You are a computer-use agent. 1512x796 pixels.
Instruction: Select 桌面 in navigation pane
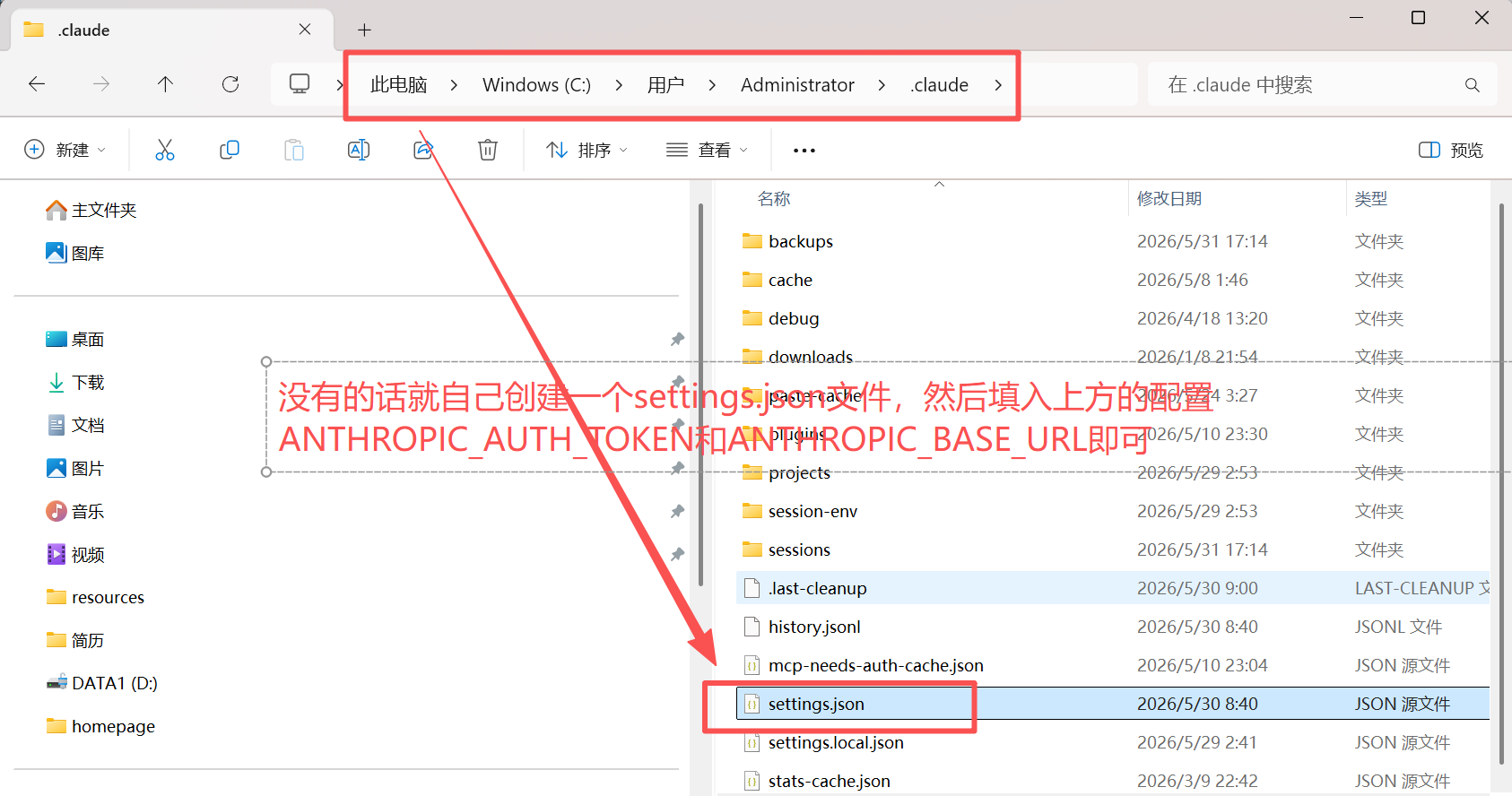[x=74, y=339]
